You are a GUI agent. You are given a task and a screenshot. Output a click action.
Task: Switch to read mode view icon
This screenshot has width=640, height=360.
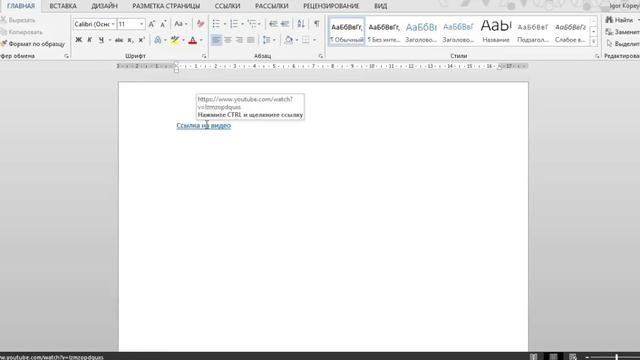pos(533,357)
